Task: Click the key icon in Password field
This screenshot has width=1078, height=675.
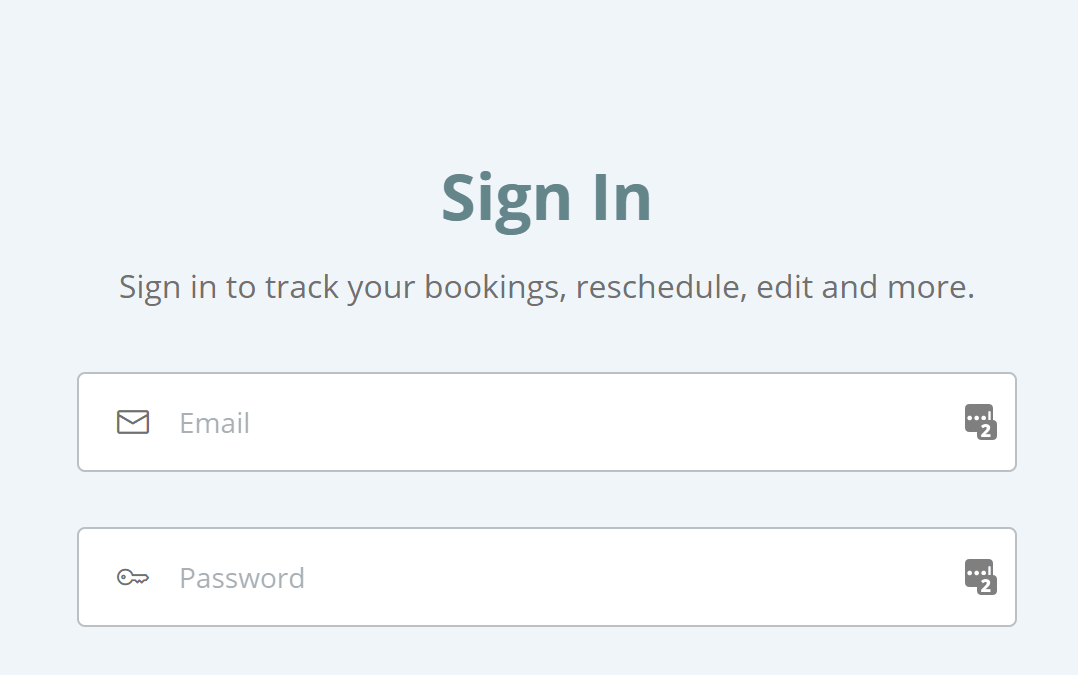Action: (x=133, y=577)
